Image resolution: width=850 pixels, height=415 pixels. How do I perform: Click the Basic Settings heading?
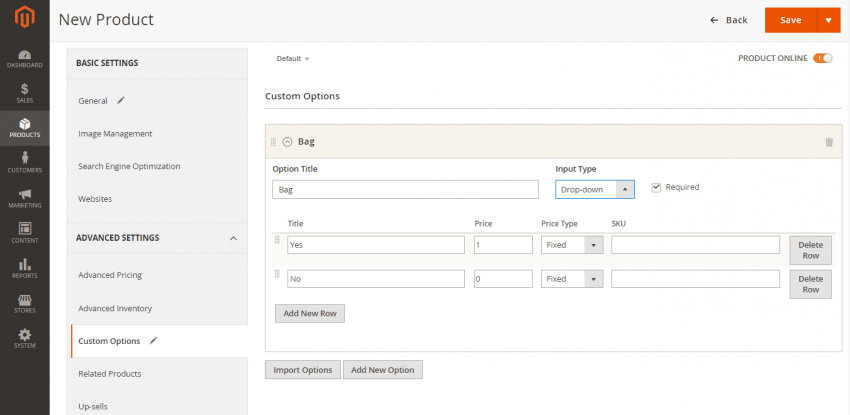click(x=107, y=63)
